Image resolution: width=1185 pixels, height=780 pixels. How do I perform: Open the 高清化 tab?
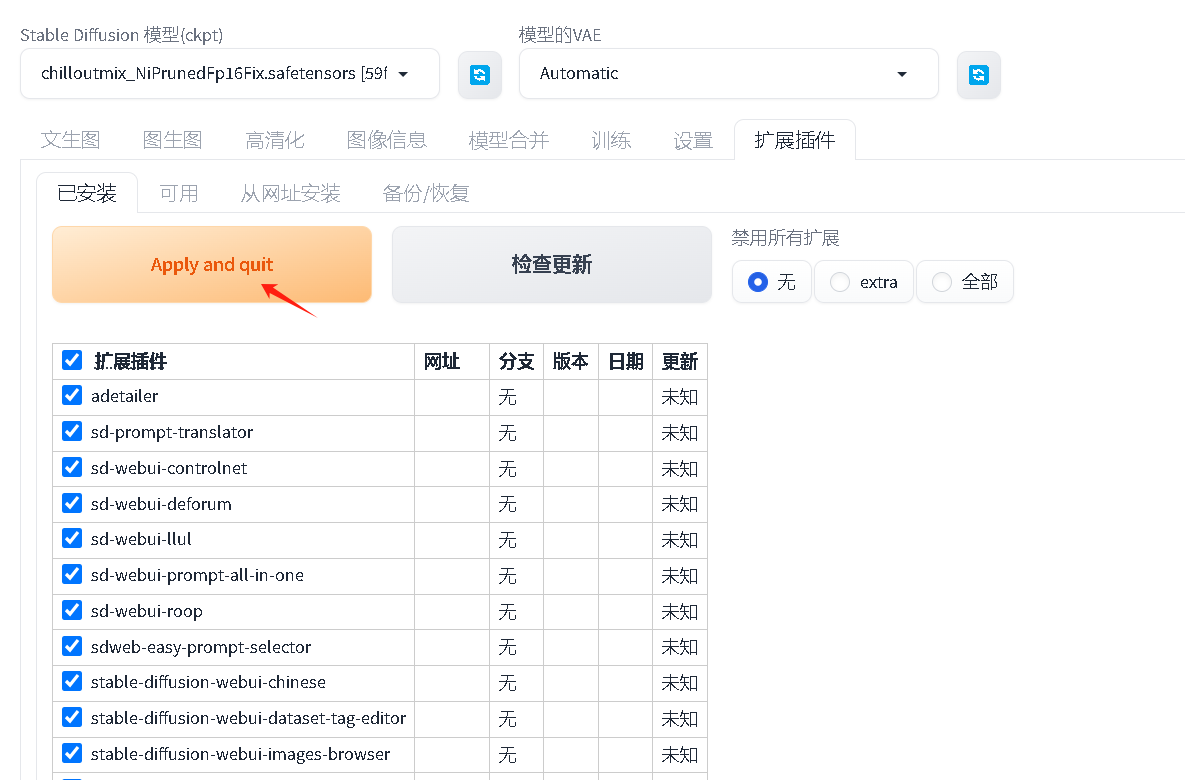[x=275, y=140]
